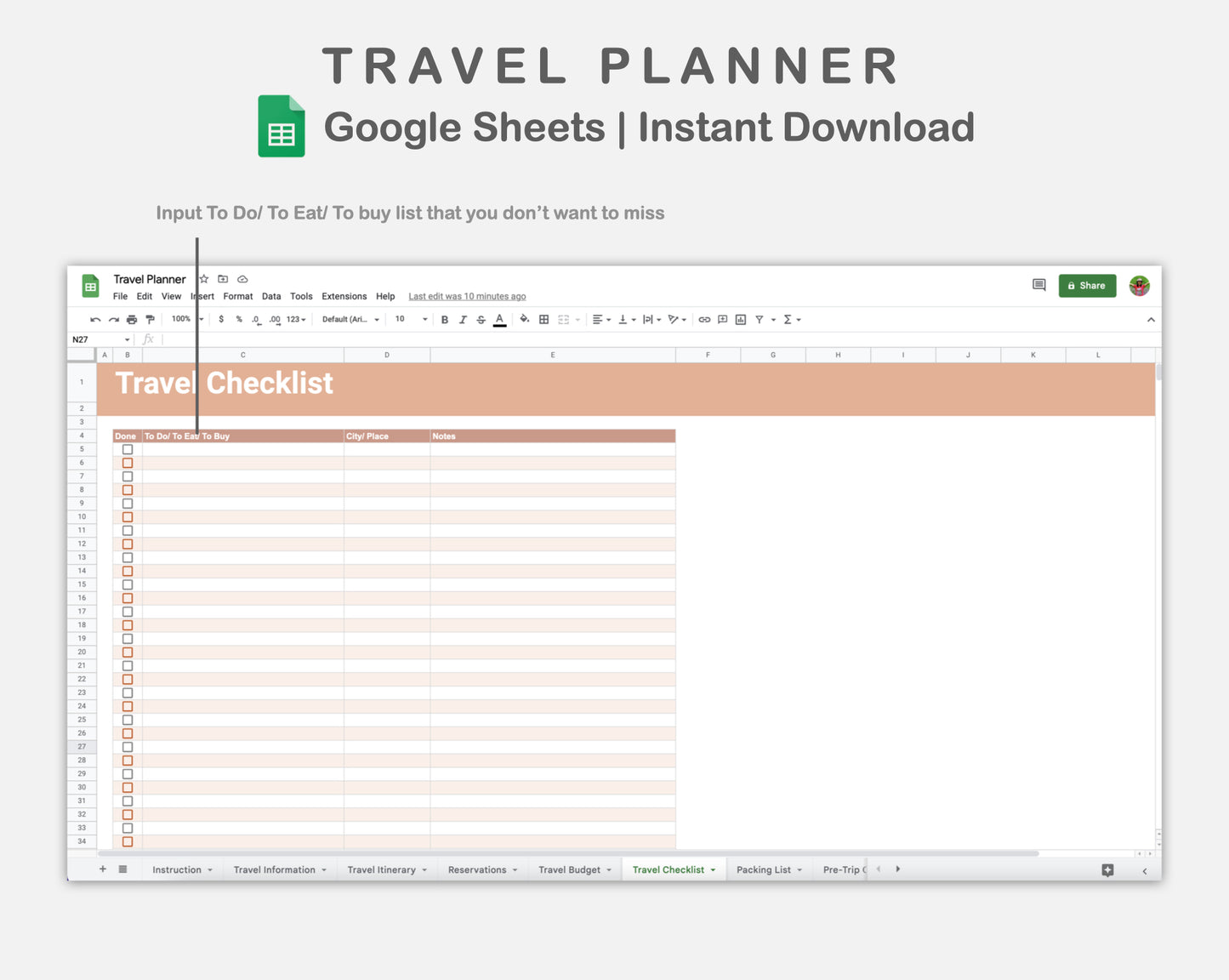Check the Done box in row 5
Viewport: 1229px width, 980px height.
click(x=128, y=449)
